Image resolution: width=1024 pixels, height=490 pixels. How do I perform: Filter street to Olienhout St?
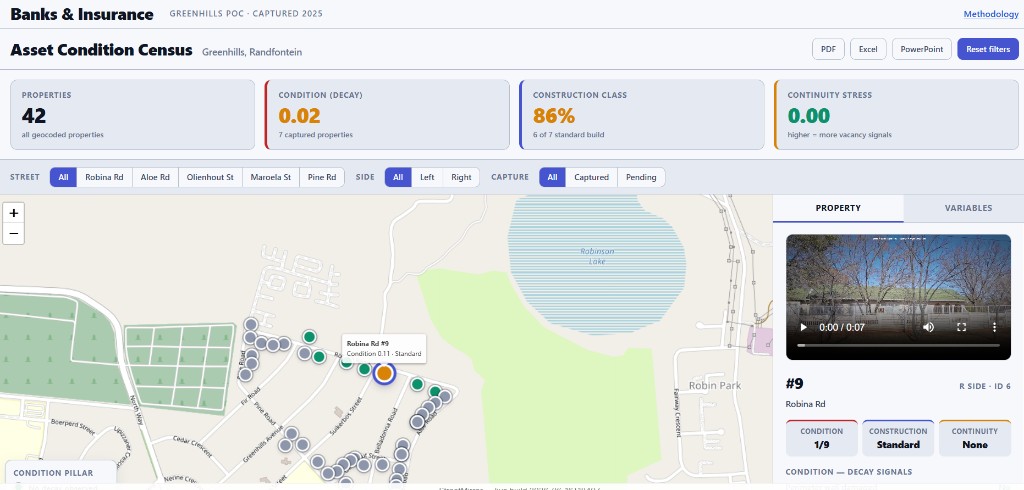coord(210,177)
